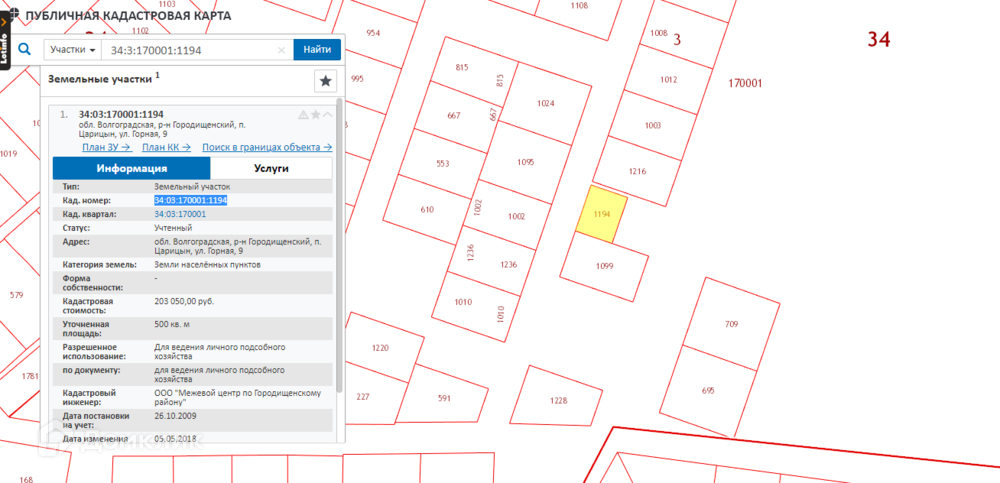The image size is (1000, 483).
Task: Click the ПУБЛИЧНАЯ КАДАСТРОВАЯ КАРТА title
Action: coord(128,16)
